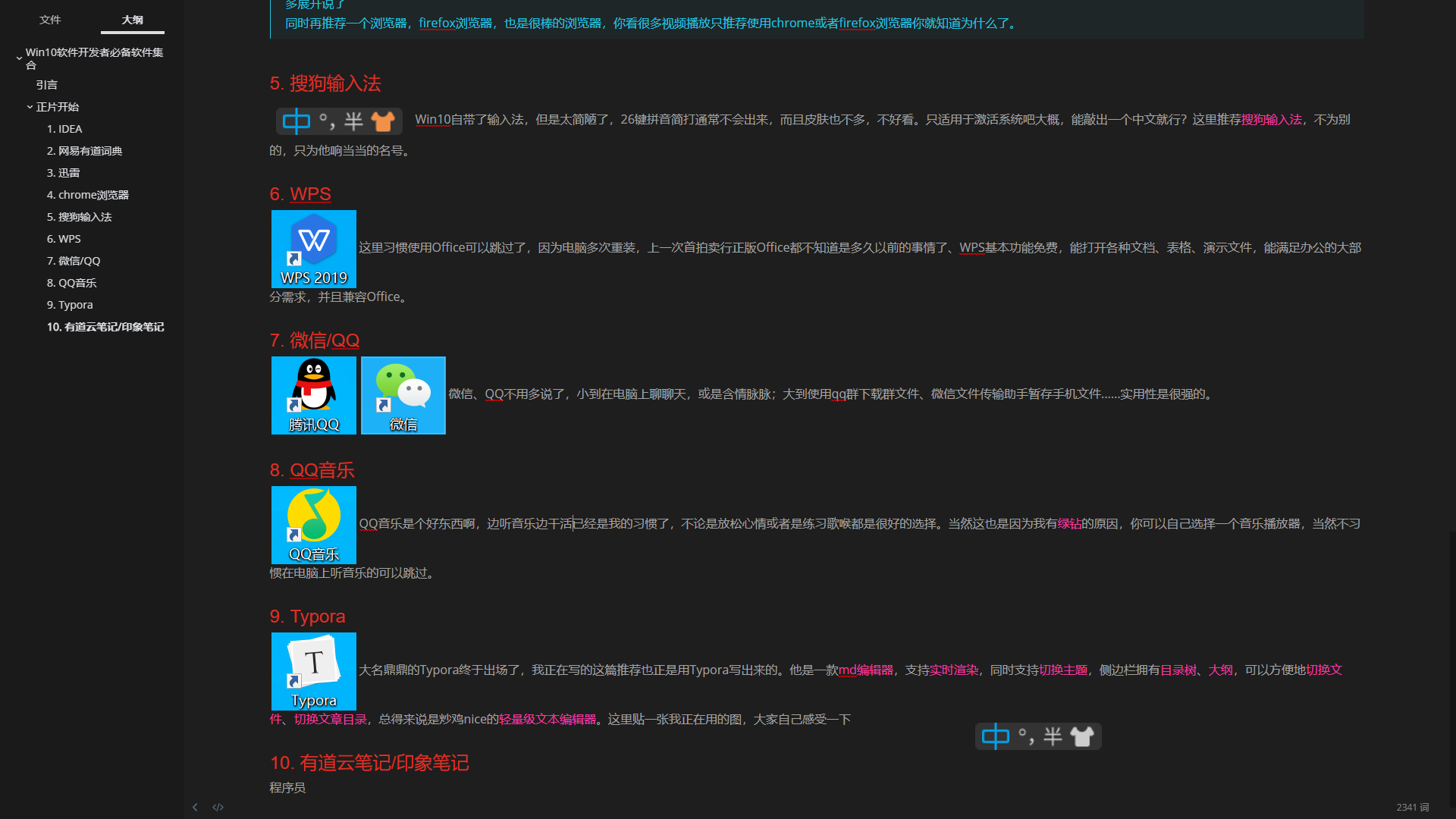Switch to the 文件 sidebar tab
This screenshot has height=819, width=1456.
pos(50,20)
